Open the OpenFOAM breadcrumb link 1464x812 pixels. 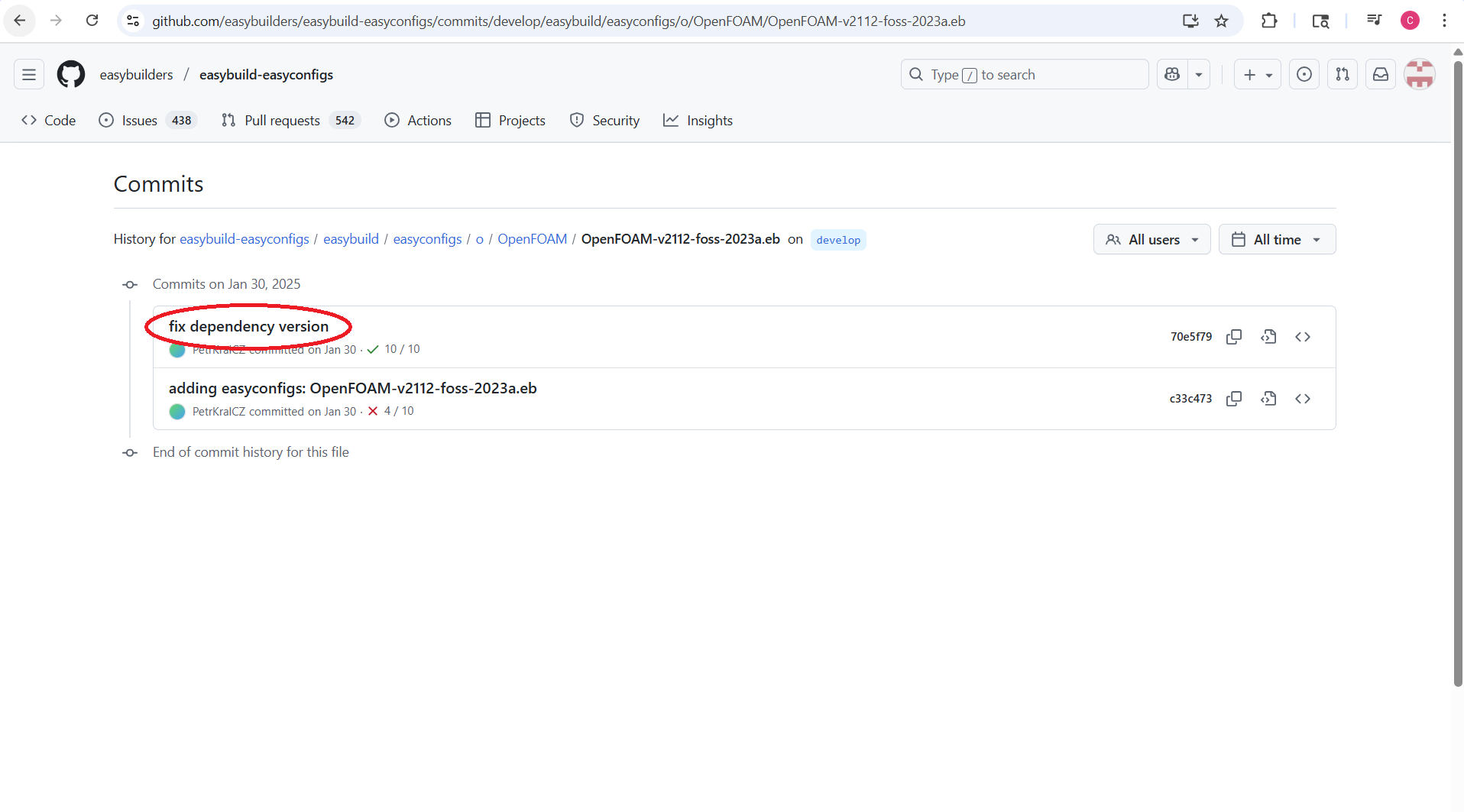point(532,239)
